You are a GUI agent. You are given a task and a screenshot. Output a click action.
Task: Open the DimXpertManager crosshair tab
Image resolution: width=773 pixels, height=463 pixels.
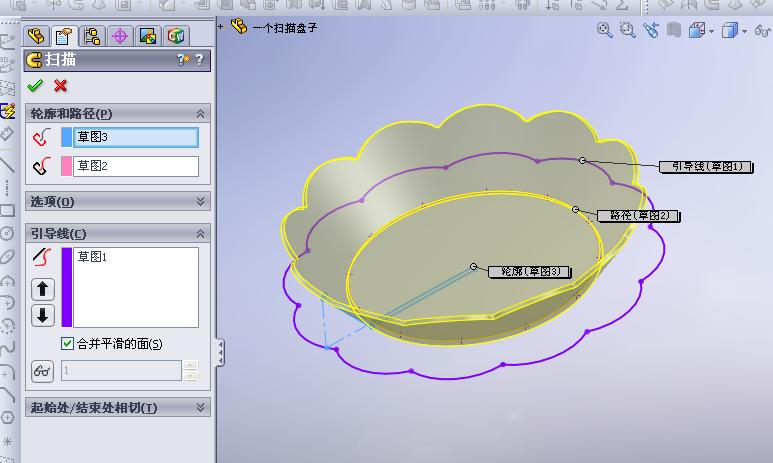(120, 36)
